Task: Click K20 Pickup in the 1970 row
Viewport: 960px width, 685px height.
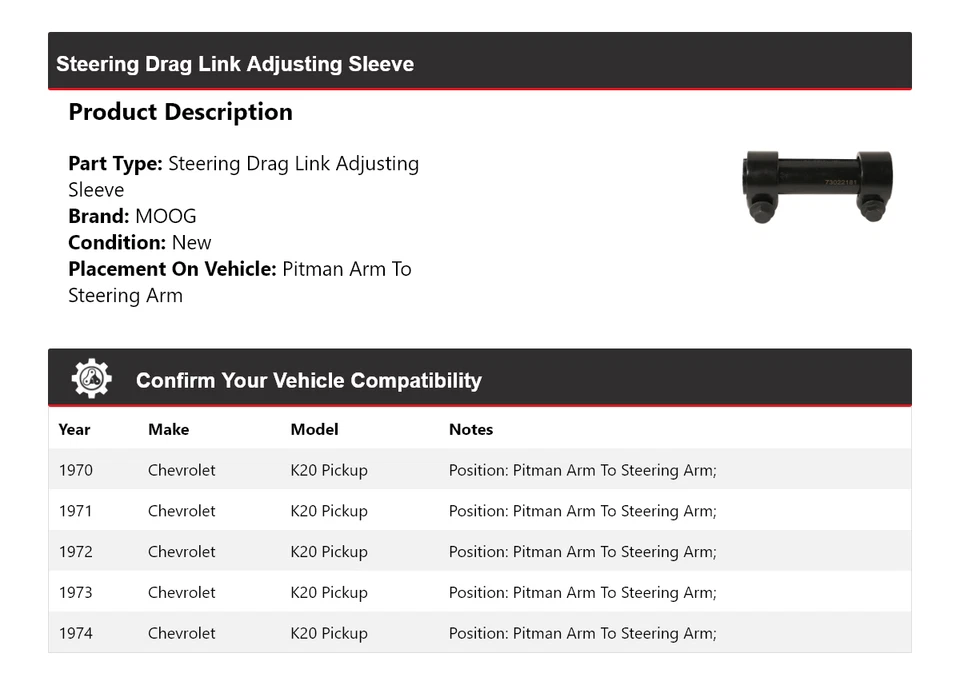Action: (x=329, y=470)
